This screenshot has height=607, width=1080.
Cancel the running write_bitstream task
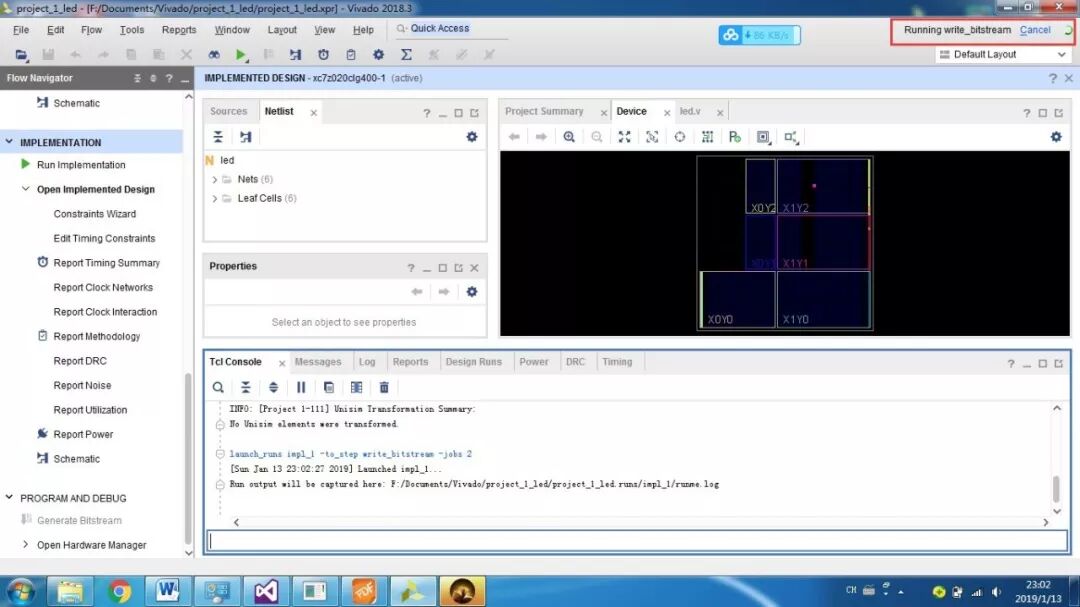click(x=1035, y=30)
